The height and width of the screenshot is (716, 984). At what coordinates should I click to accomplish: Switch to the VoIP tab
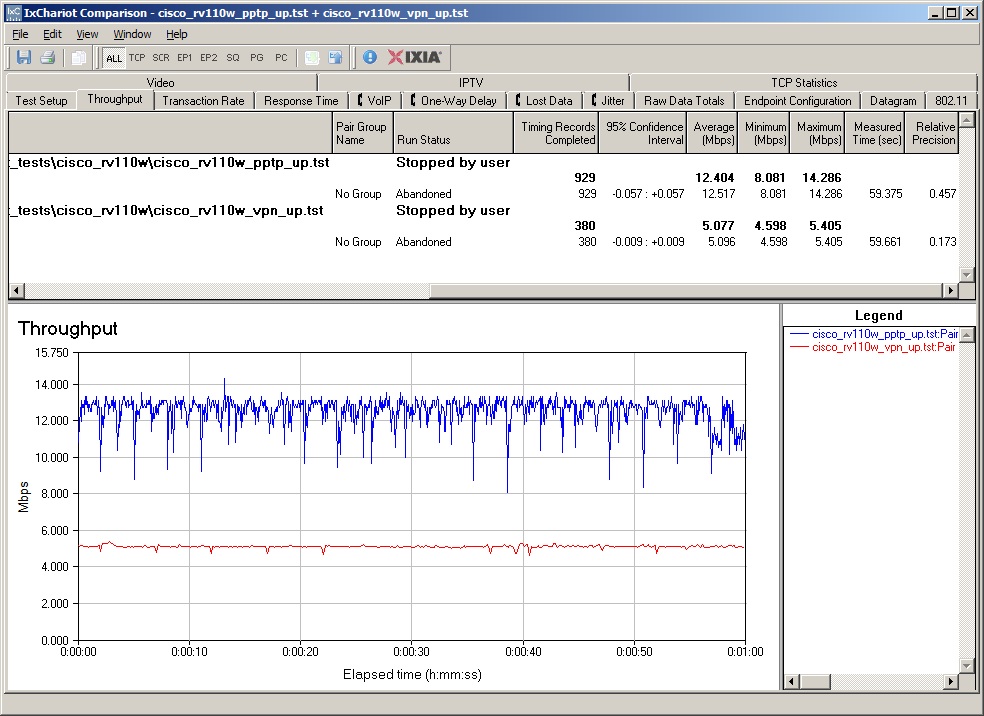click(x=374, y=100)
